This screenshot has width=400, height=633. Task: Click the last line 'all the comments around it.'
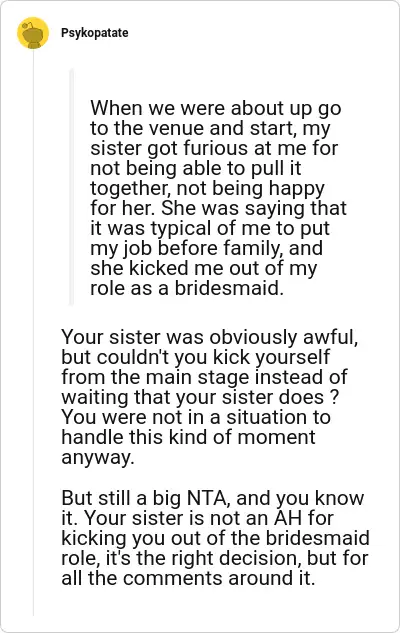pos(188,578)
